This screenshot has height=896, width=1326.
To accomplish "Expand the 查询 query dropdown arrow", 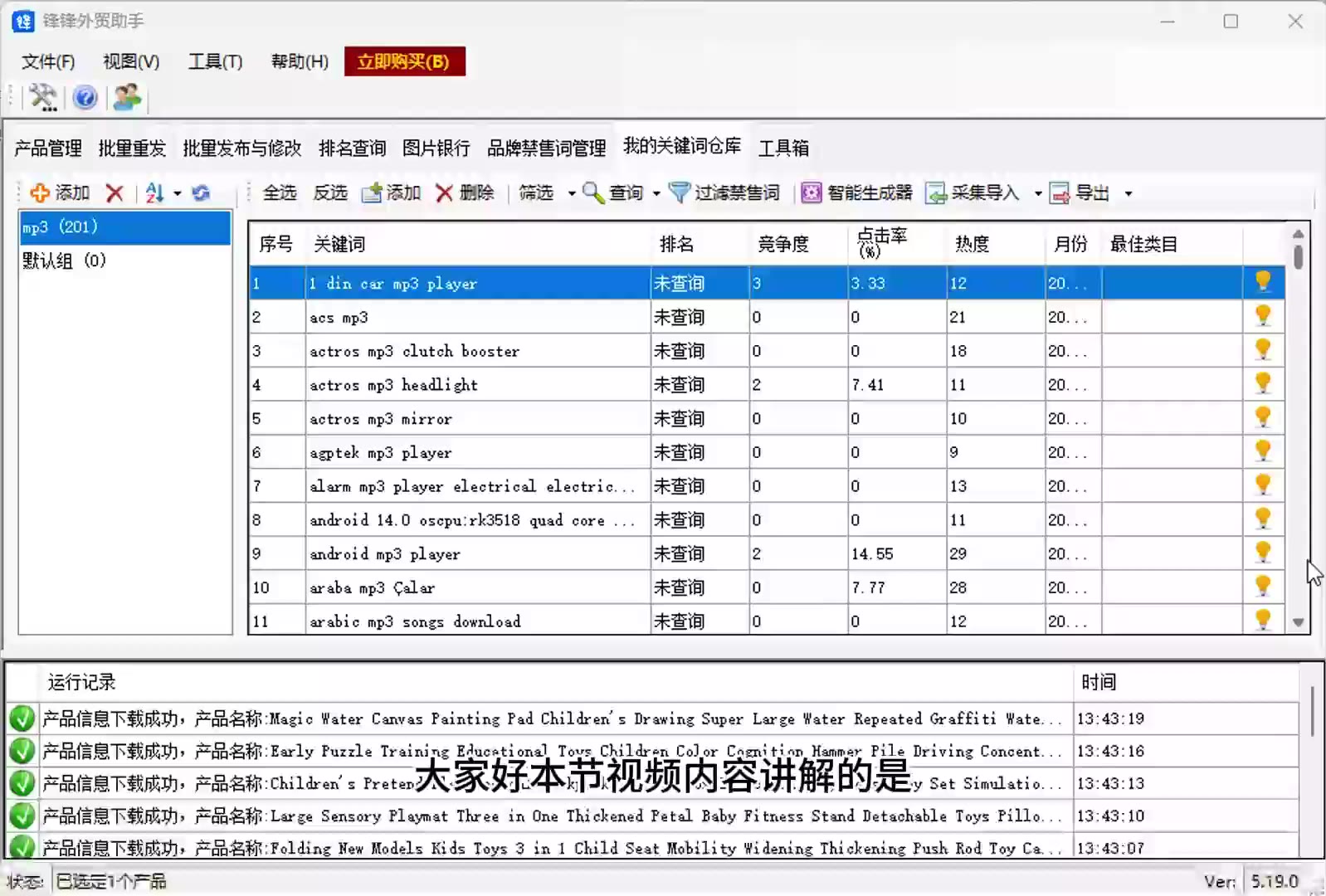I will tap(656, 194).
